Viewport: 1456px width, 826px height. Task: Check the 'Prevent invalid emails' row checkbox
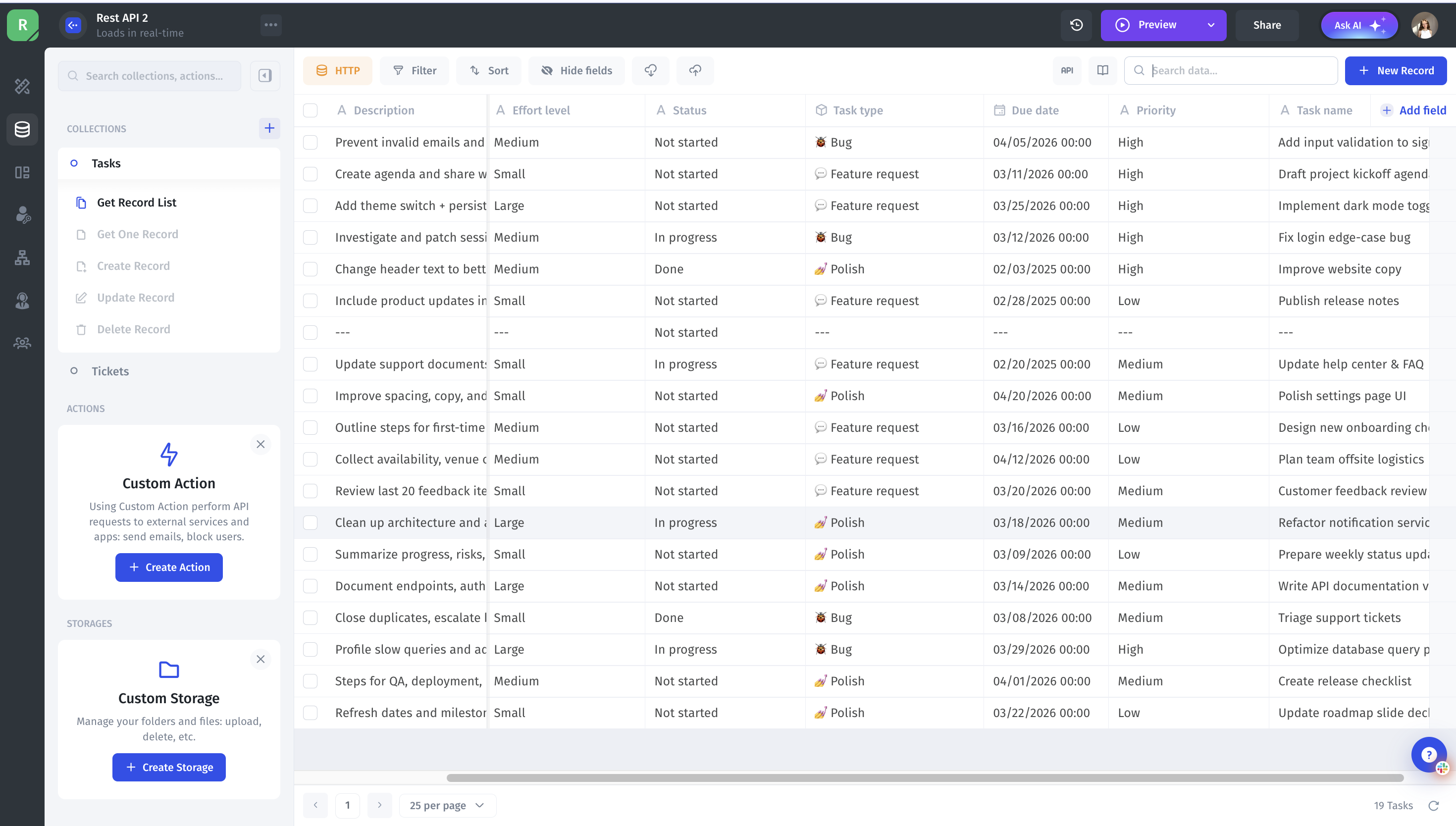[x=310, y=143]
